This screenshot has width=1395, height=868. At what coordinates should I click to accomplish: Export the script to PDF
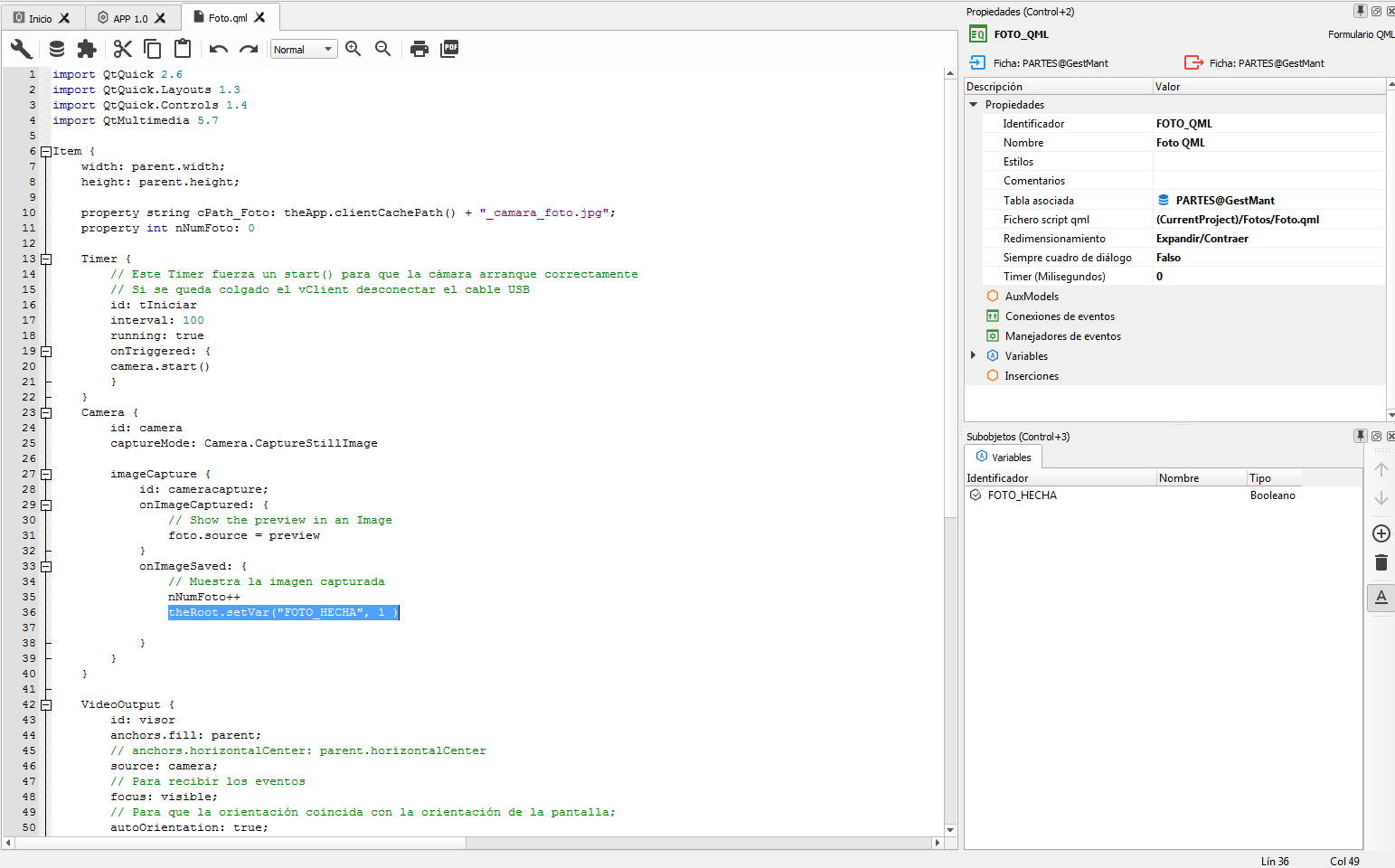[x=449, y=49]
